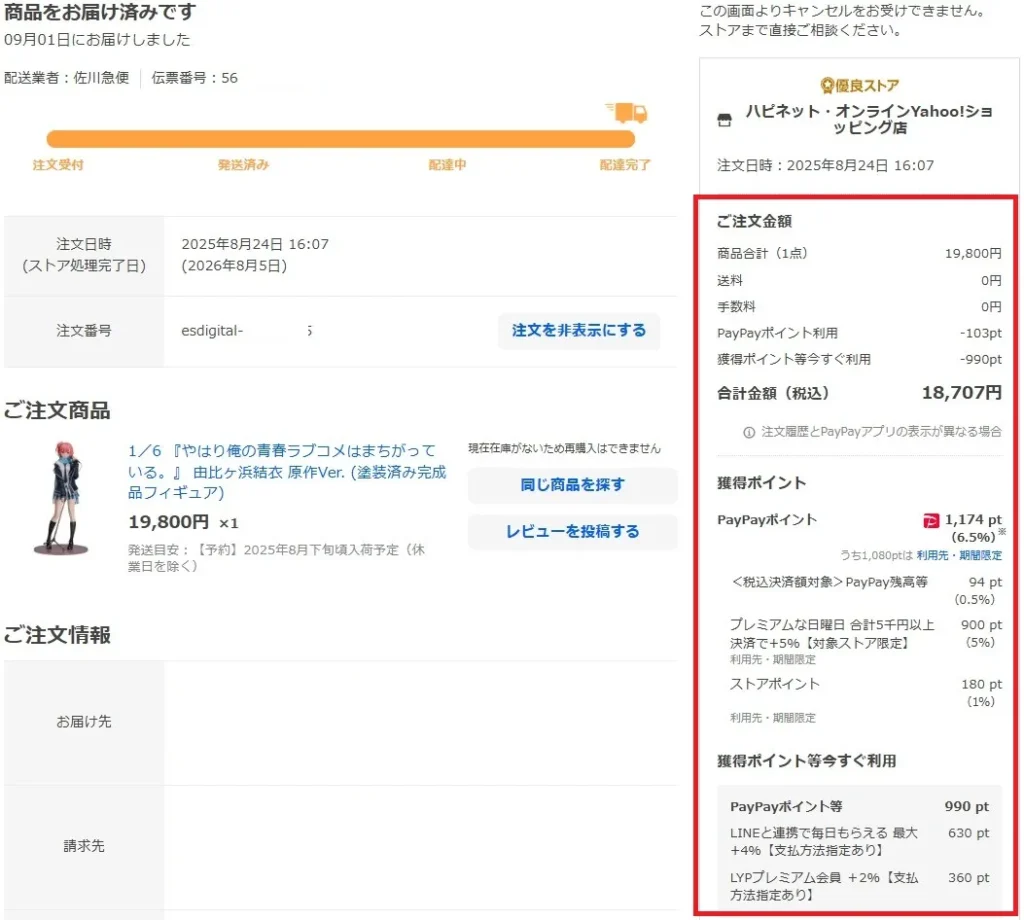Click レビューを投稿する button
Viewport: 1024px width, 920px height.
click(x=572, y=531)
